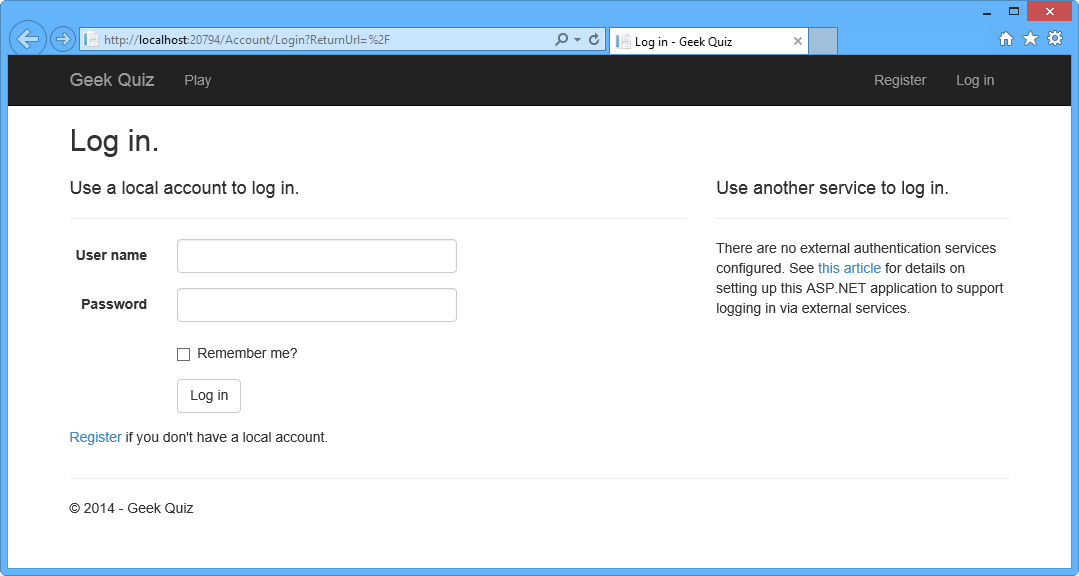The height and width of the screenshot is (576, 1079).
Task: Open browser Tools gear icon
Action: [1054, 39]
